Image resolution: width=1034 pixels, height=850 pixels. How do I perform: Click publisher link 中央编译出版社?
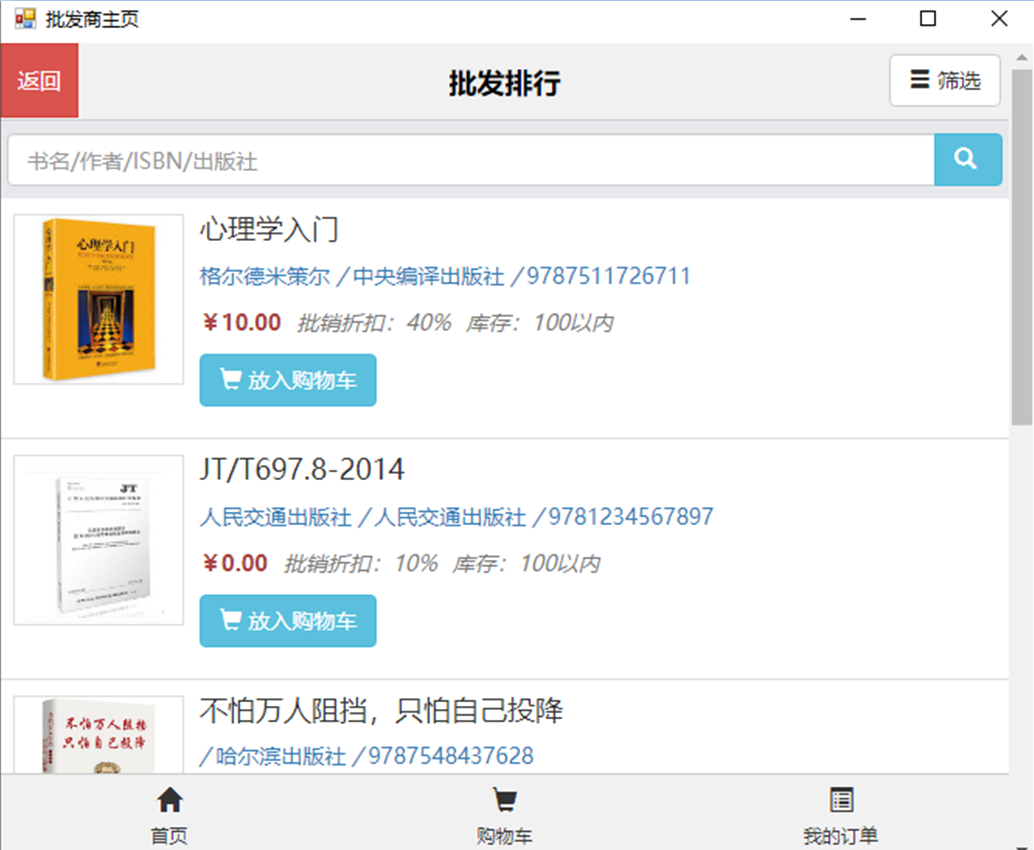point(429,276)
